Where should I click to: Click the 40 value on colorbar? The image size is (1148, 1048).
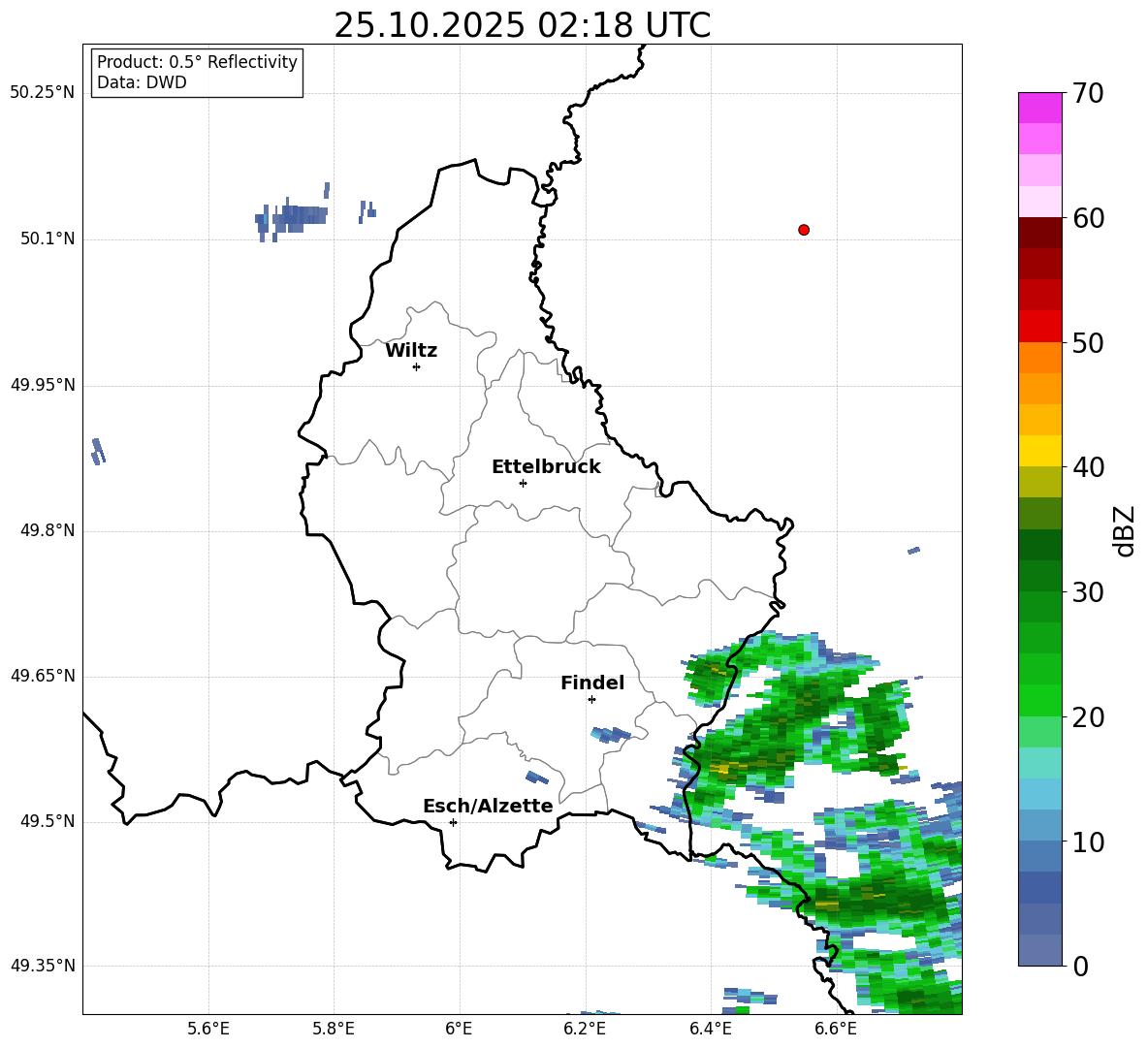tap(1088, 467)
